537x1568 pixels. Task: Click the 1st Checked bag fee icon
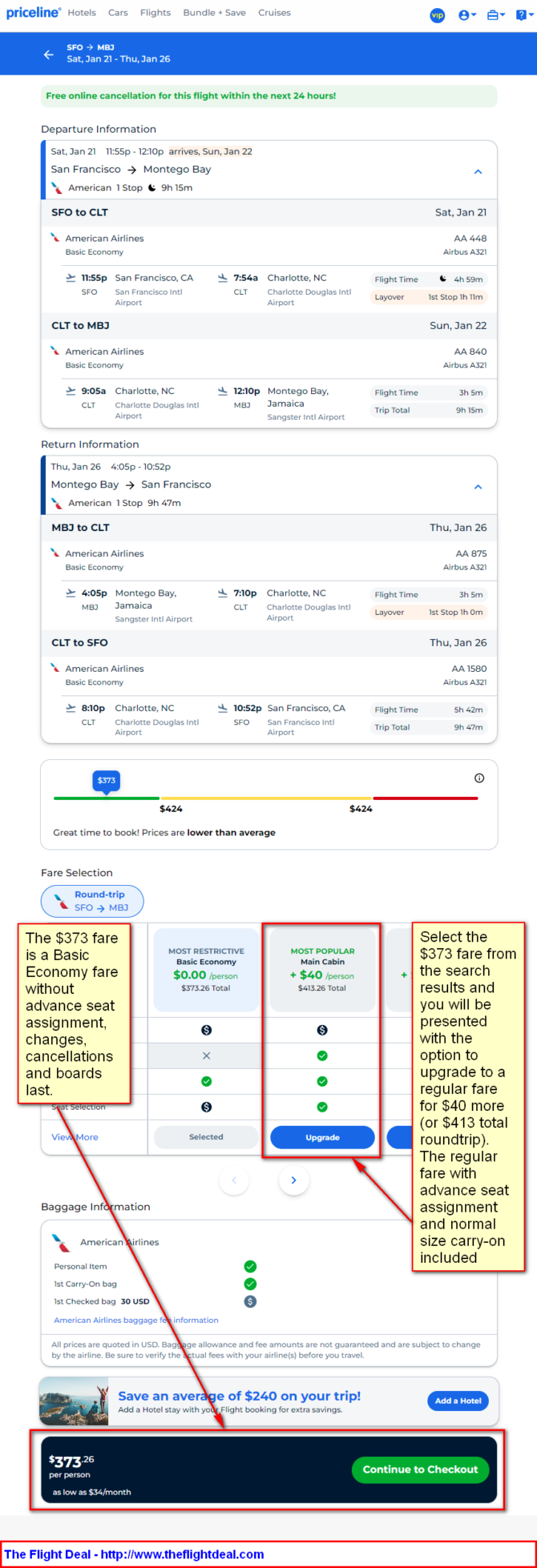tap(250, 1301)
